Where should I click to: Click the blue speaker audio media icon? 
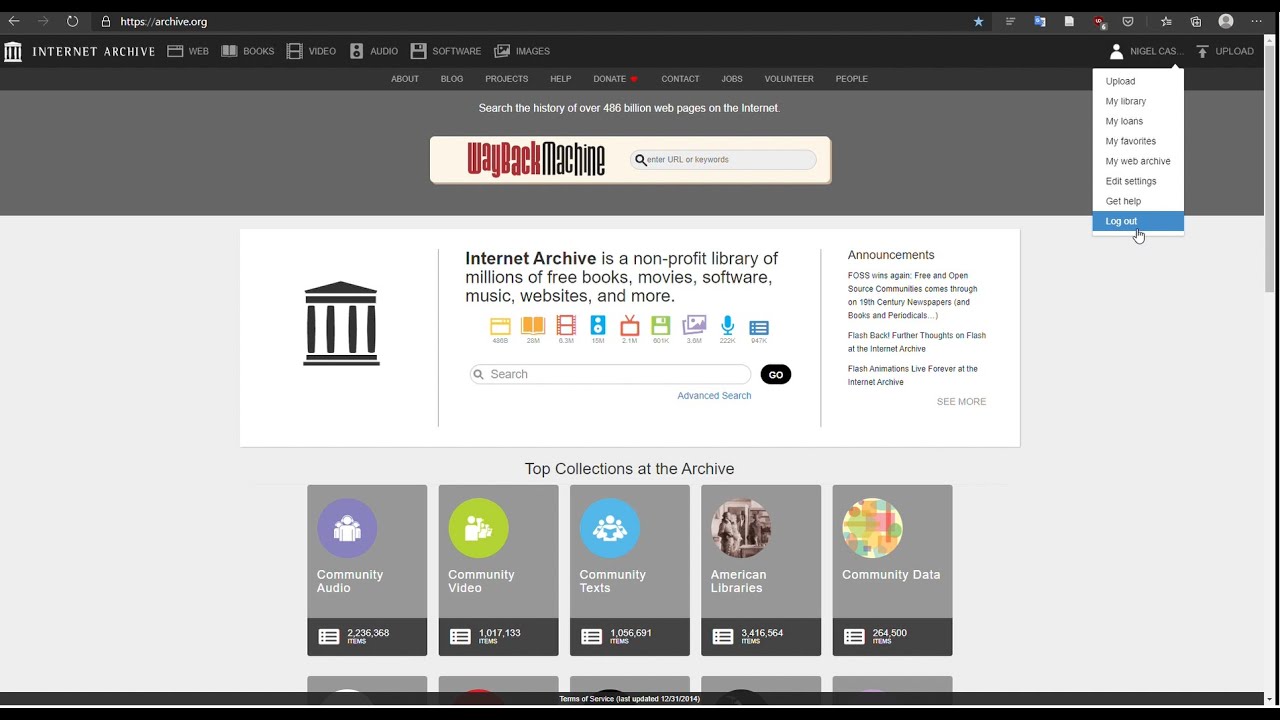pyautogui.click(x=598, y=326)
